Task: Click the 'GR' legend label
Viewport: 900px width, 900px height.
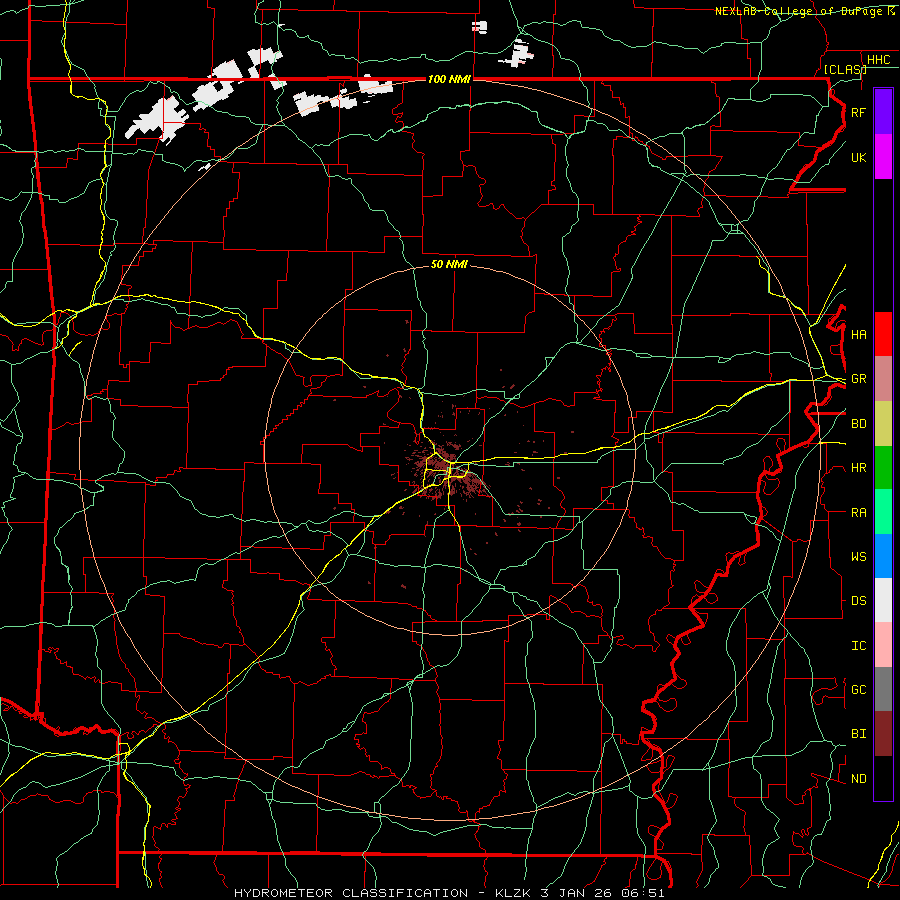Action: click(859, 379)
